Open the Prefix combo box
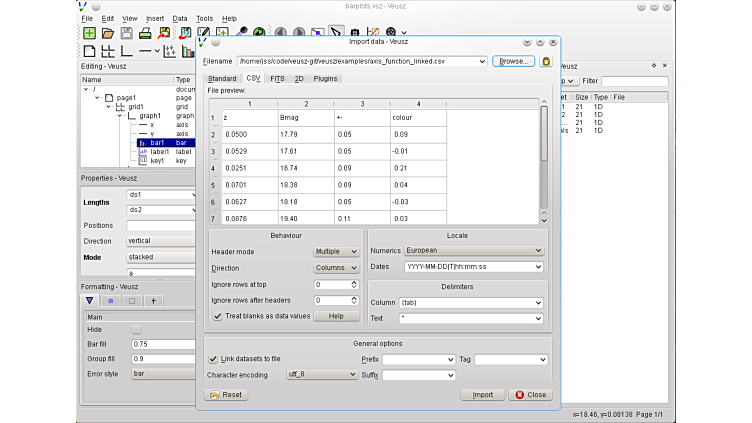The width and height of the screenshot is (752, 423). [419, 359]
